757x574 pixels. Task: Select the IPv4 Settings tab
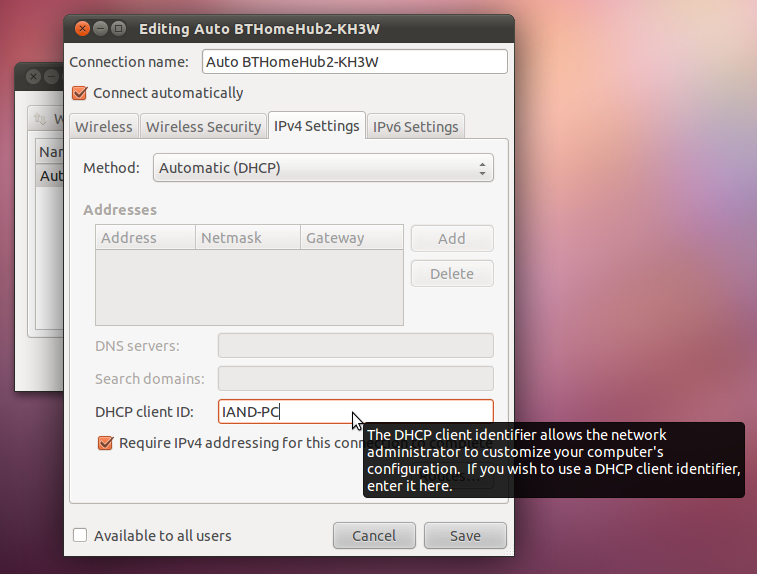[317, 126]
